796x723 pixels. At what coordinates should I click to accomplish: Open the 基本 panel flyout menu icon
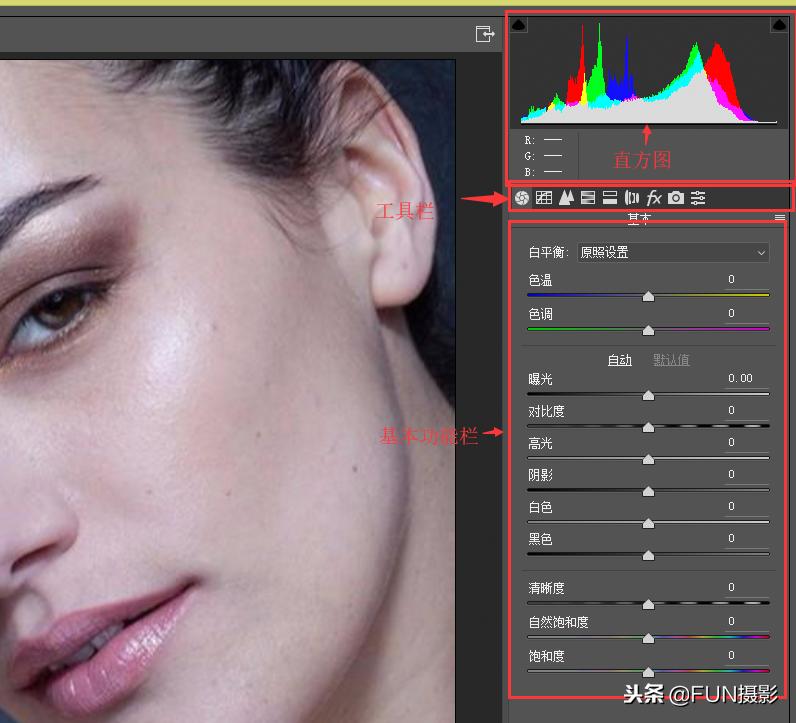(x=780, y=218)
